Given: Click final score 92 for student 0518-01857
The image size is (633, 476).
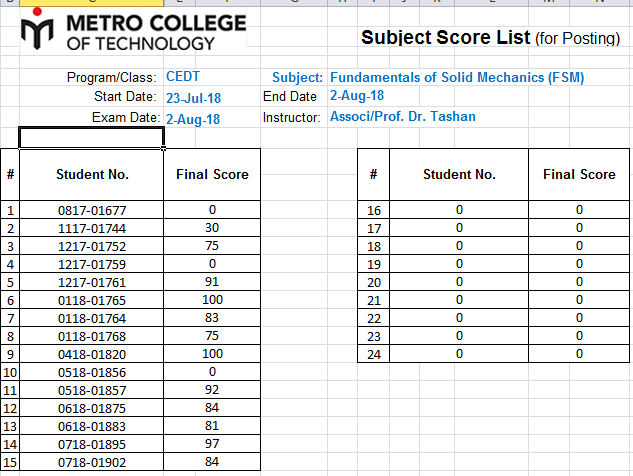Looking at the screenshot, I should coord(212,390).
